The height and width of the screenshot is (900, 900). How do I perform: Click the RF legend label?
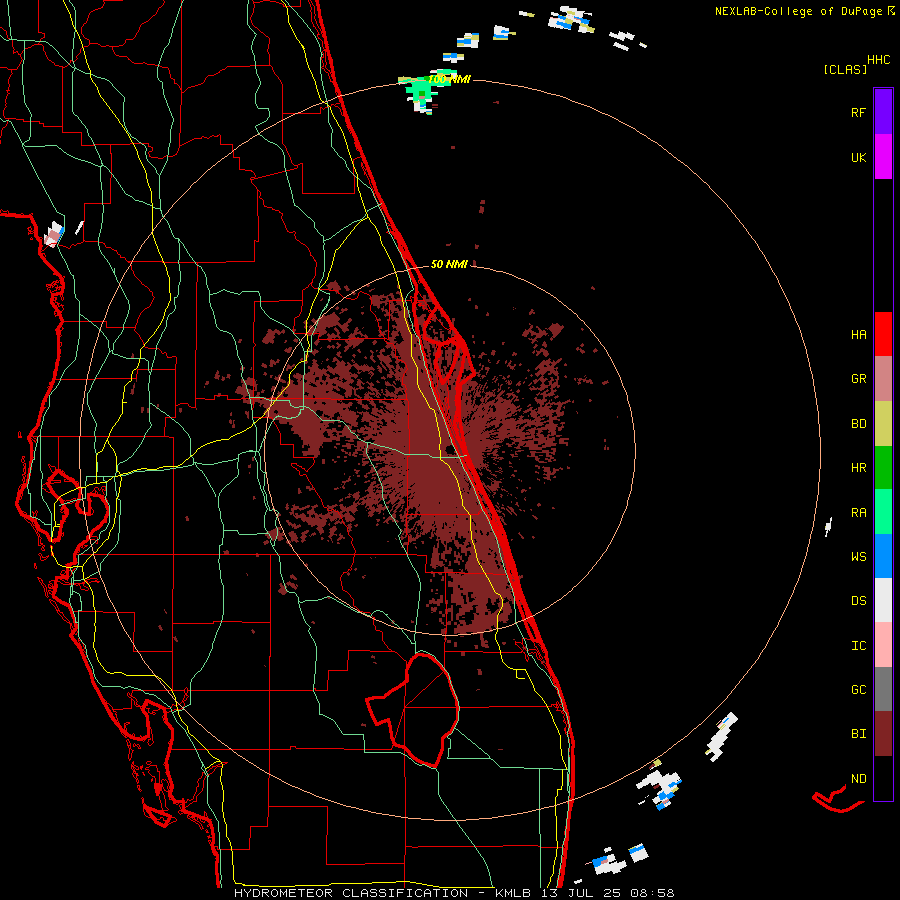click(858, 112)
